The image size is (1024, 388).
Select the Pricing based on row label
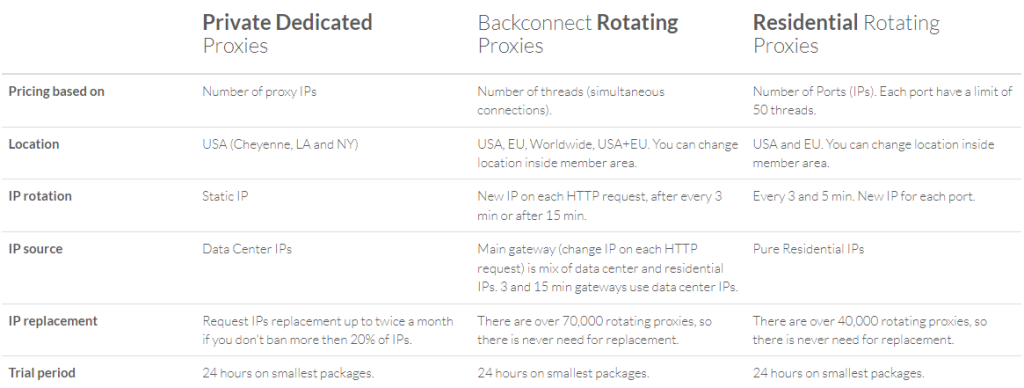coord(56,91)
